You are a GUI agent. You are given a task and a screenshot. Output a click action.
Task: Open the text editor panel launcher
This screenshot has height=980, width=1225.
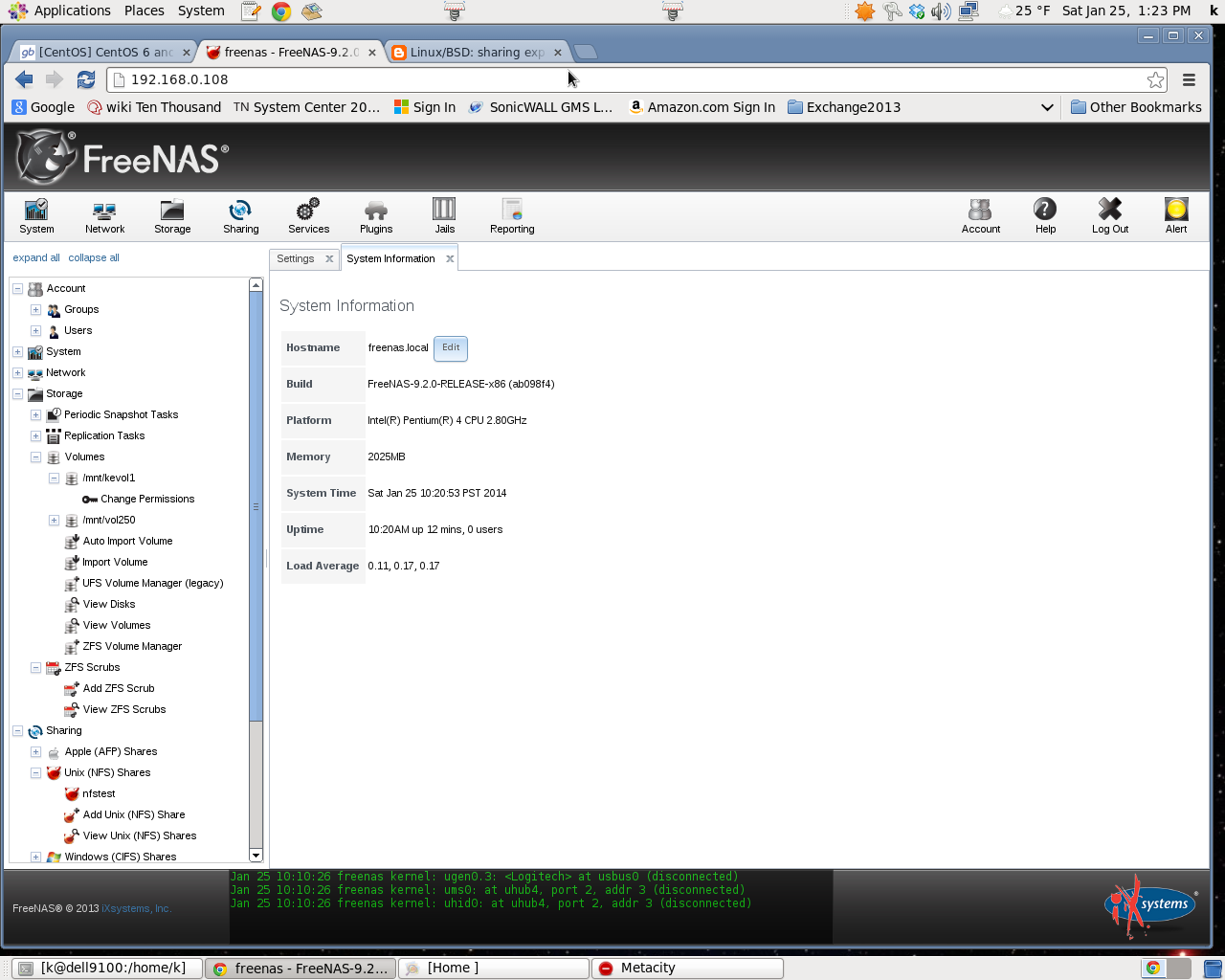pos(251,11)
